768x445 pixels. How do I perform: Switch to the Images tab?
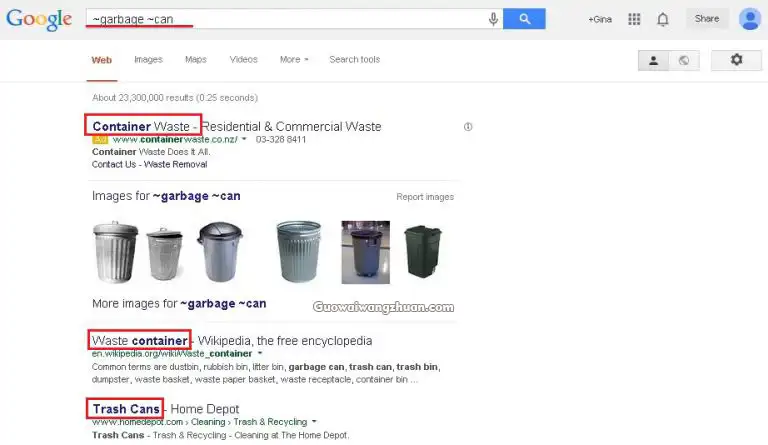148,59
